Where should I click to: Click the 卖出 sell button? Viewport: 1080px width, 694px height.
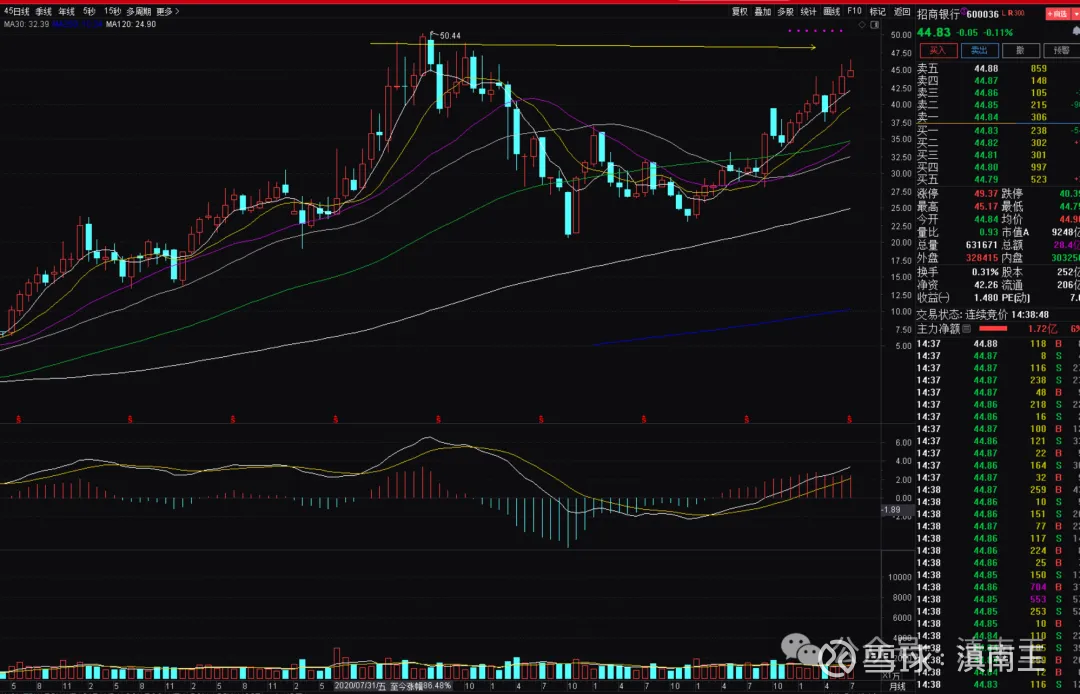(979, 50)
